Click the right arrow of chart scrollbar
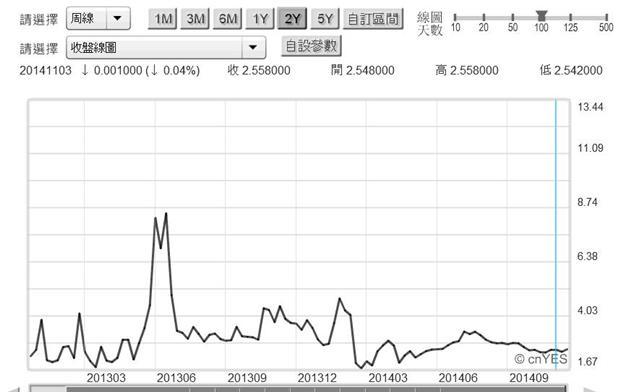 coord(591,389)
